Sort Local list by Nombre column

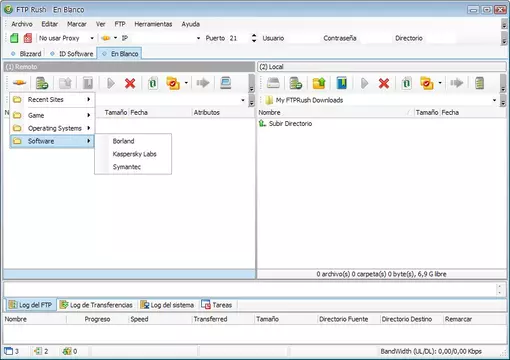tap(335, 113)
